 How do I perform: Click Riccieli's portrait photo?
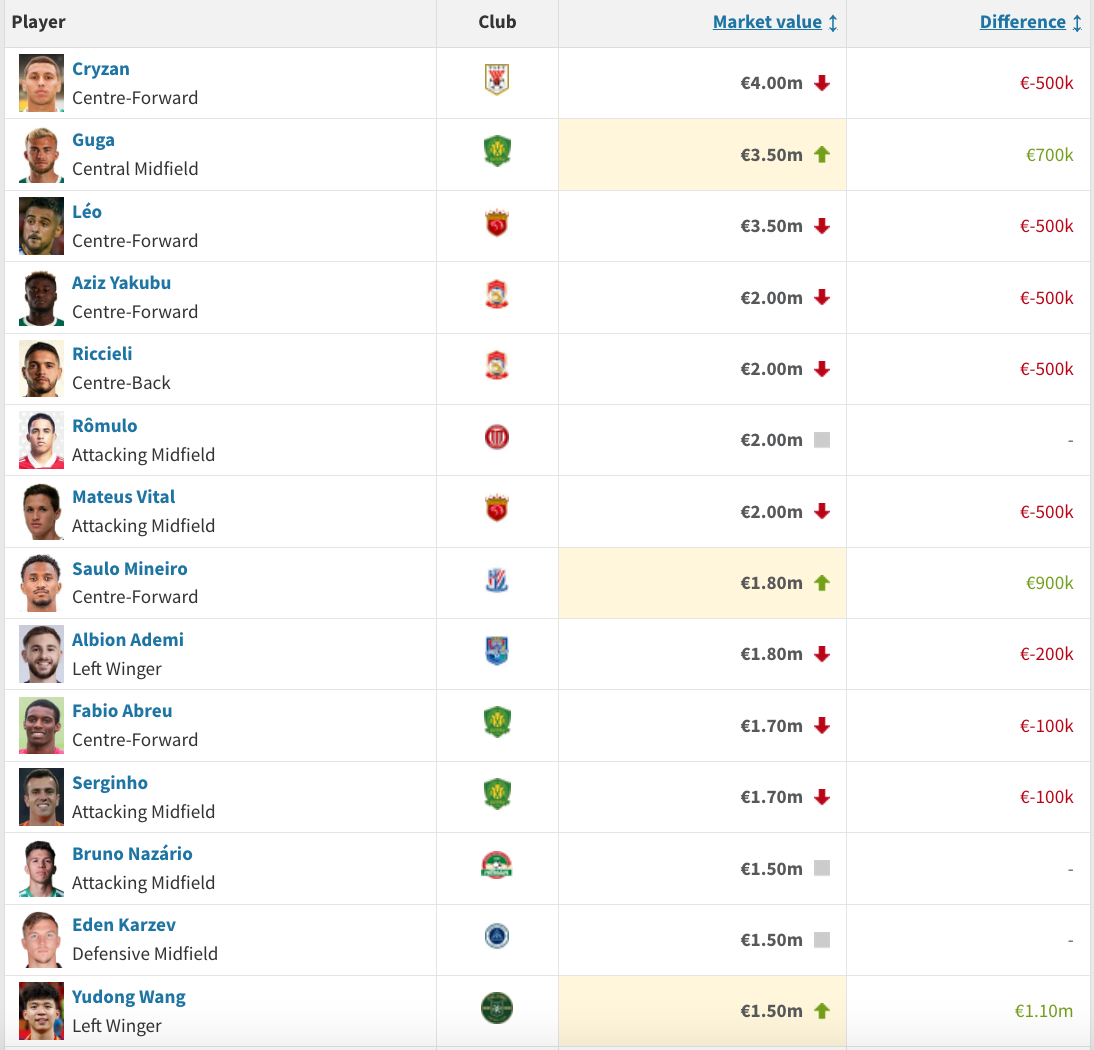(41, 368)
